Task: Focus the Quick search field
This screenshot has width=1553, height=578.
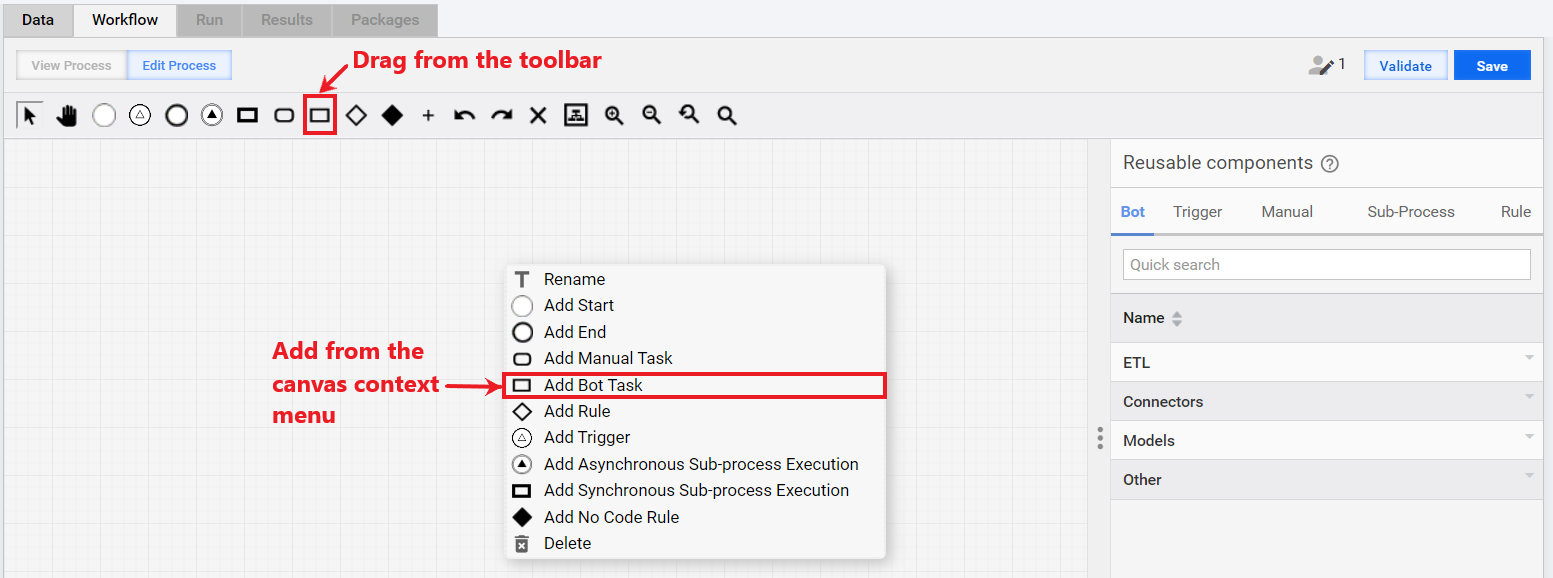Action: pos(1326,265)
